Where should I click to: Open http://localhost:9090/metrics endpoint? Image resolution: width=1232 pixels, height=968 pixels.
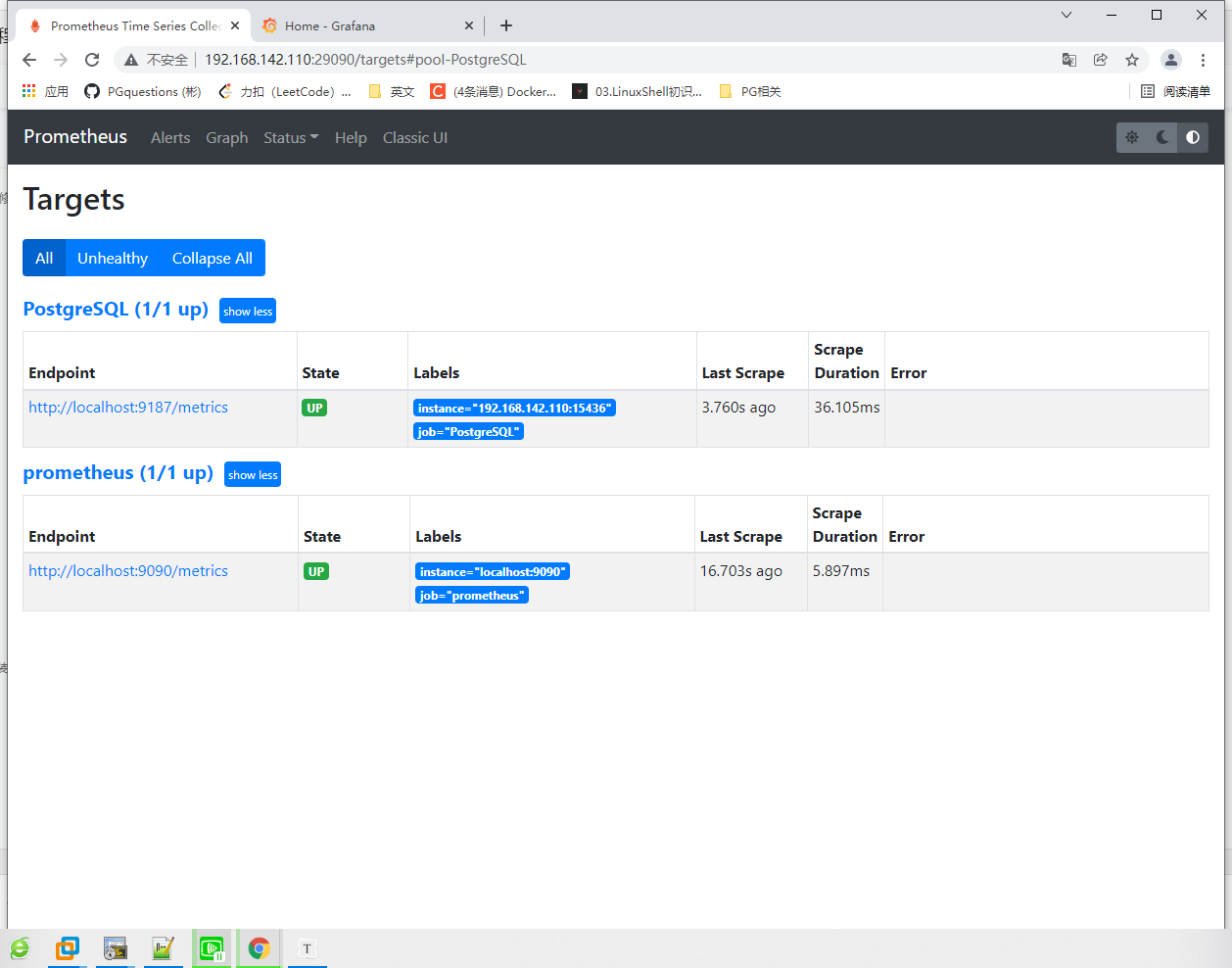click(x=128, y=571)
